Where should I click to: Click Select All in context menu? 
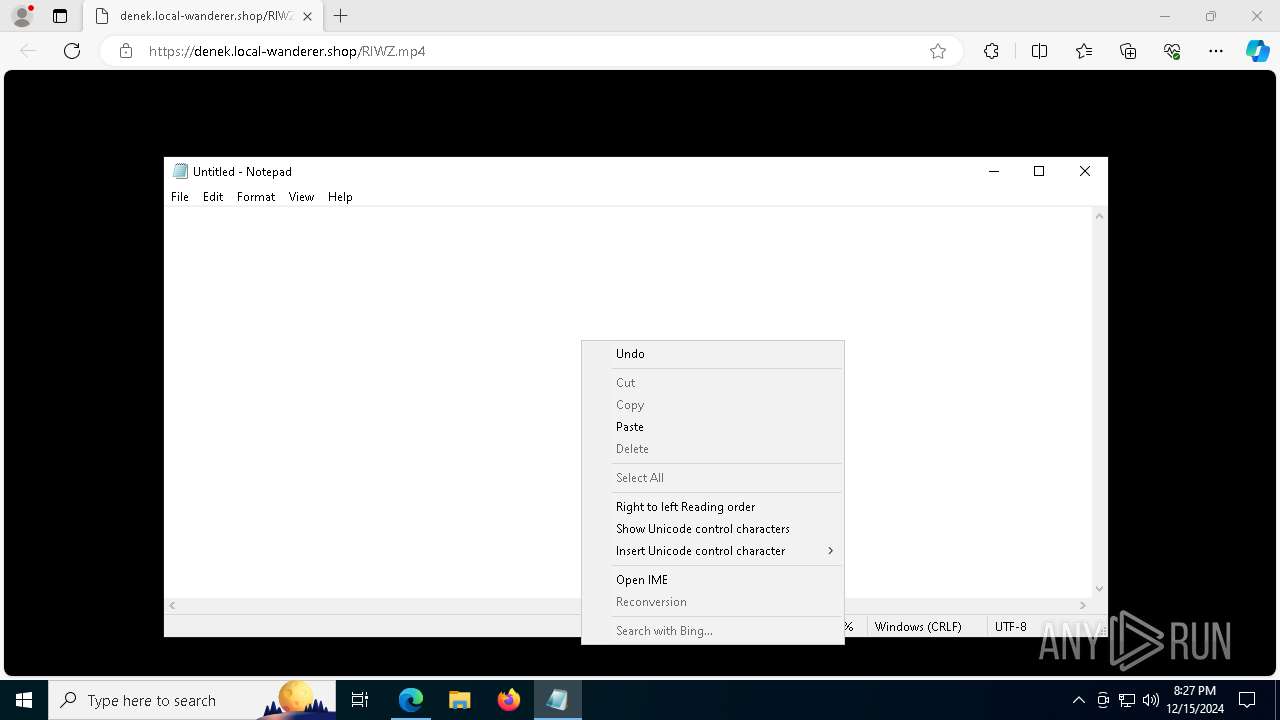point(713,478)
